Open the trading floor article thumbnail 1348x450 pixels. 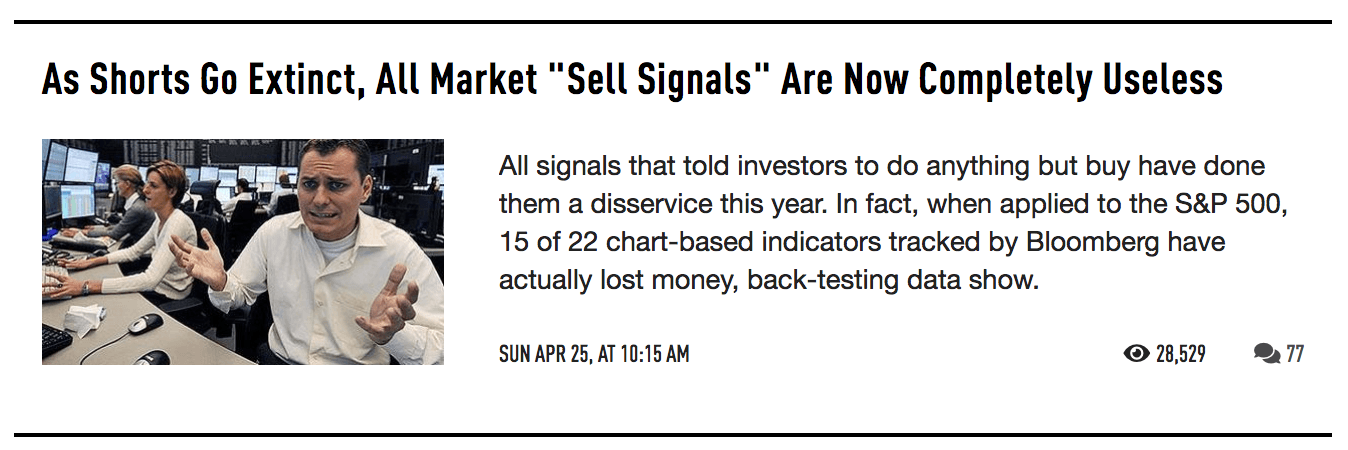tap(243, 251)
